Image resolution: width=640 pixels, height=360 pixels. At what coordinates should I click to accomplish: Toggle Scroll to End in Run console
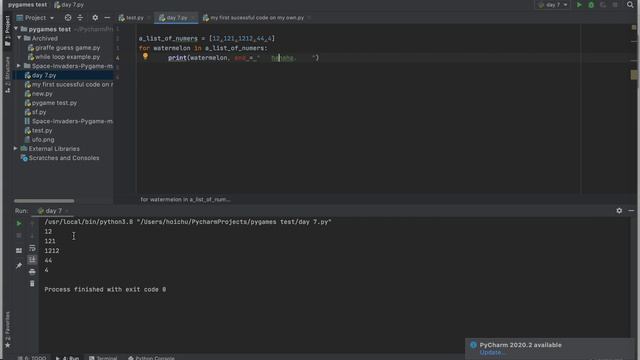32,260
